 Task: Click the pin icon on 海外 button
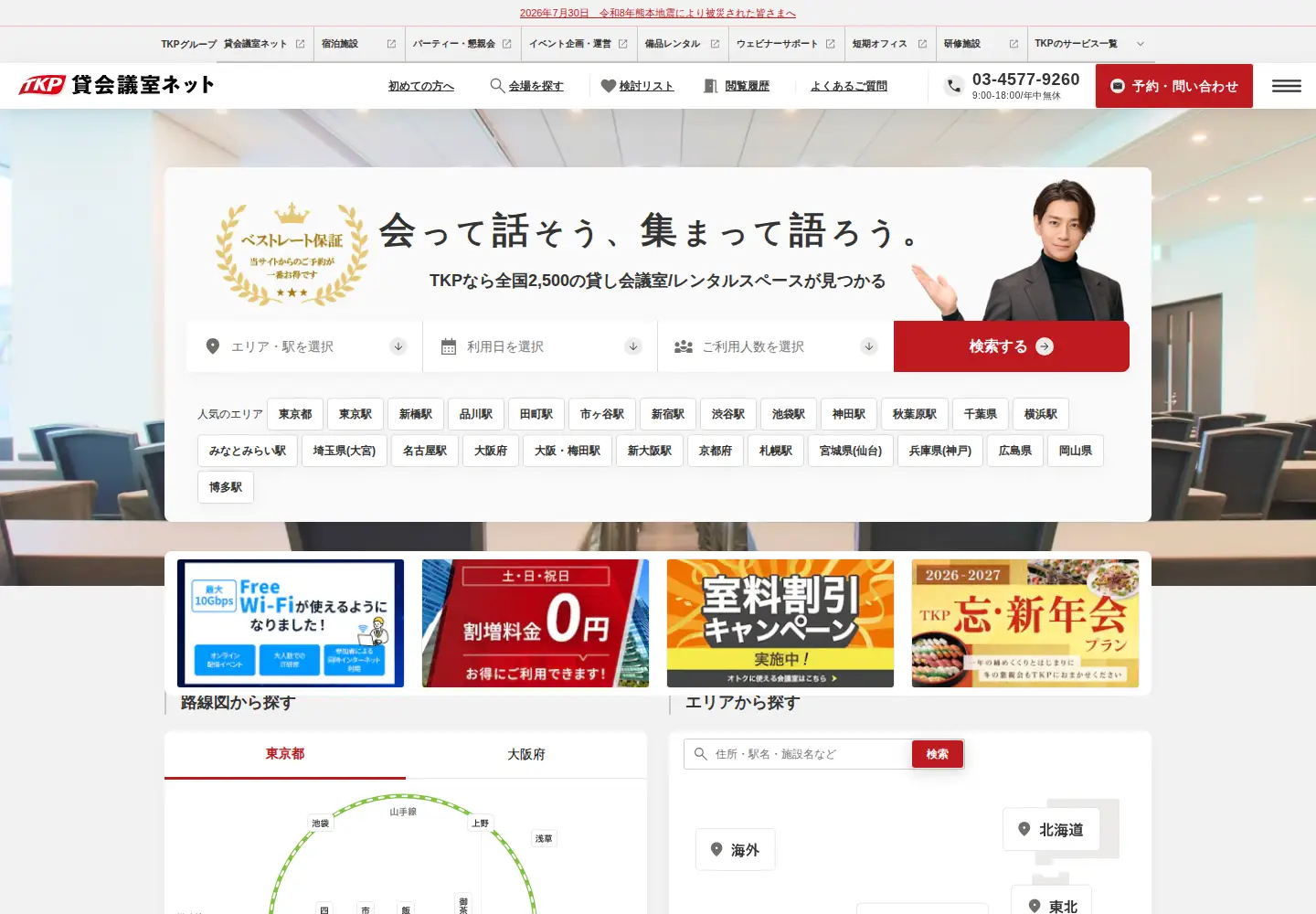[716, 849]
